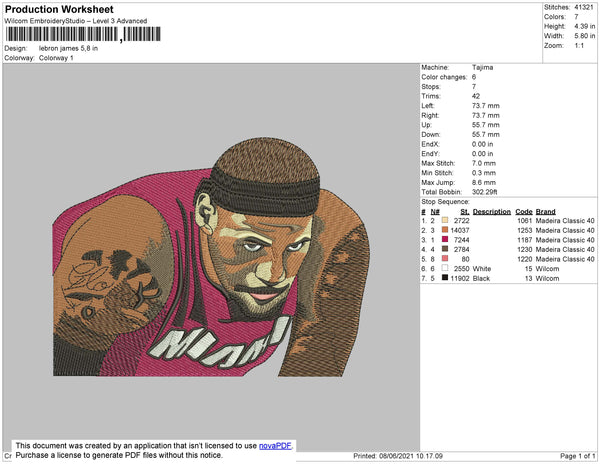
Task: Click the 'Code' column header
Action: click(x=524, y=212)
